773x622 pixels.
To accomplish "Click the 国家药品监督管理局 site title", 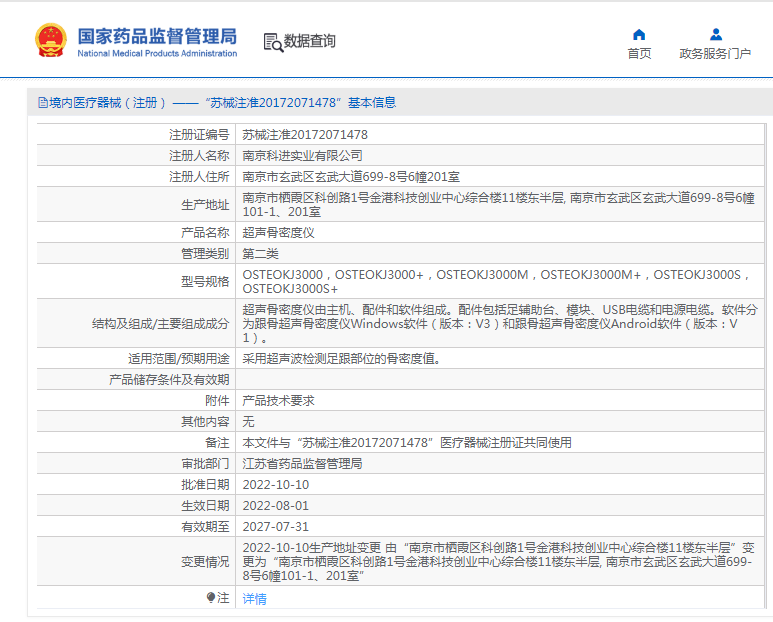I will pos(157,36).
